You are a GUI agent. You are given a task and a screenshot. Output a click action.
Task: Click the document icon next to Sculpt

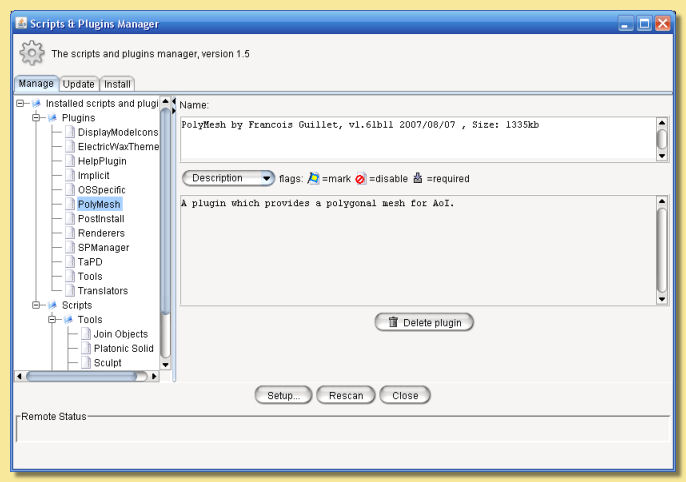85,363
